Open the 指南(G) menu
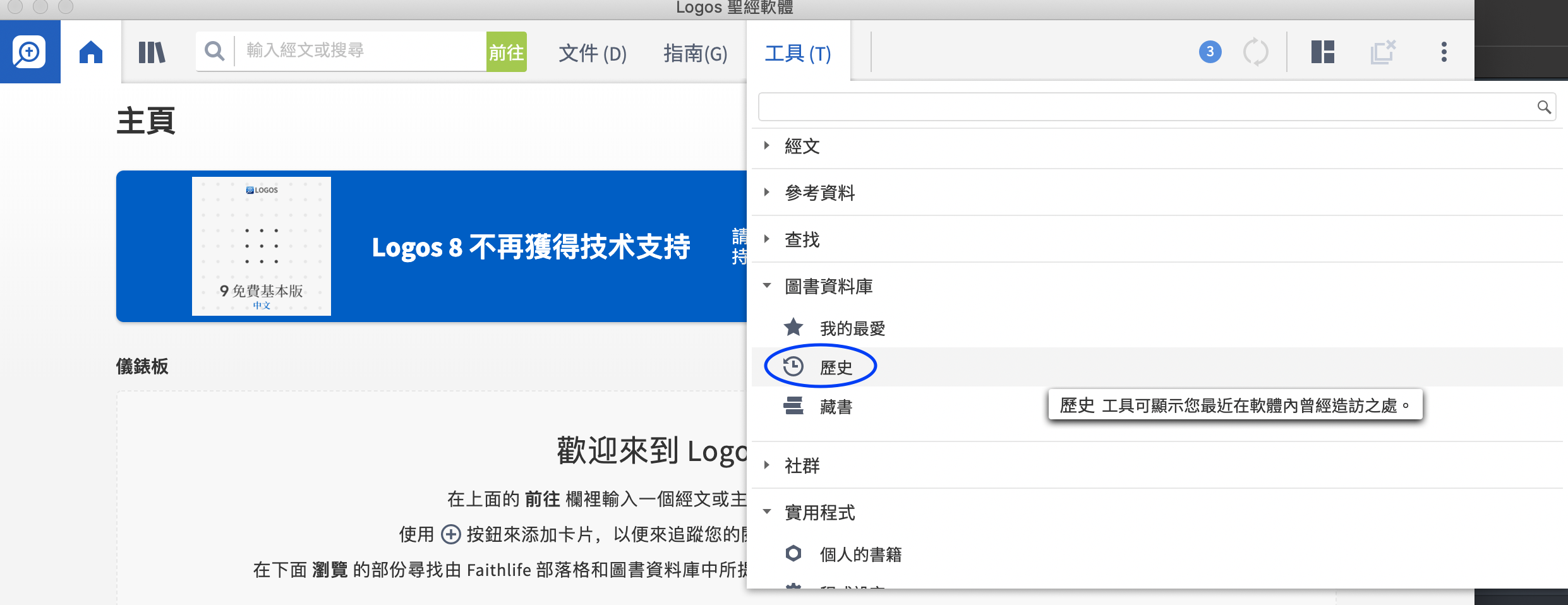Image resolution: width=1568 pixels, height=605 pixels. pyautogui.click(x=695, y=53)
